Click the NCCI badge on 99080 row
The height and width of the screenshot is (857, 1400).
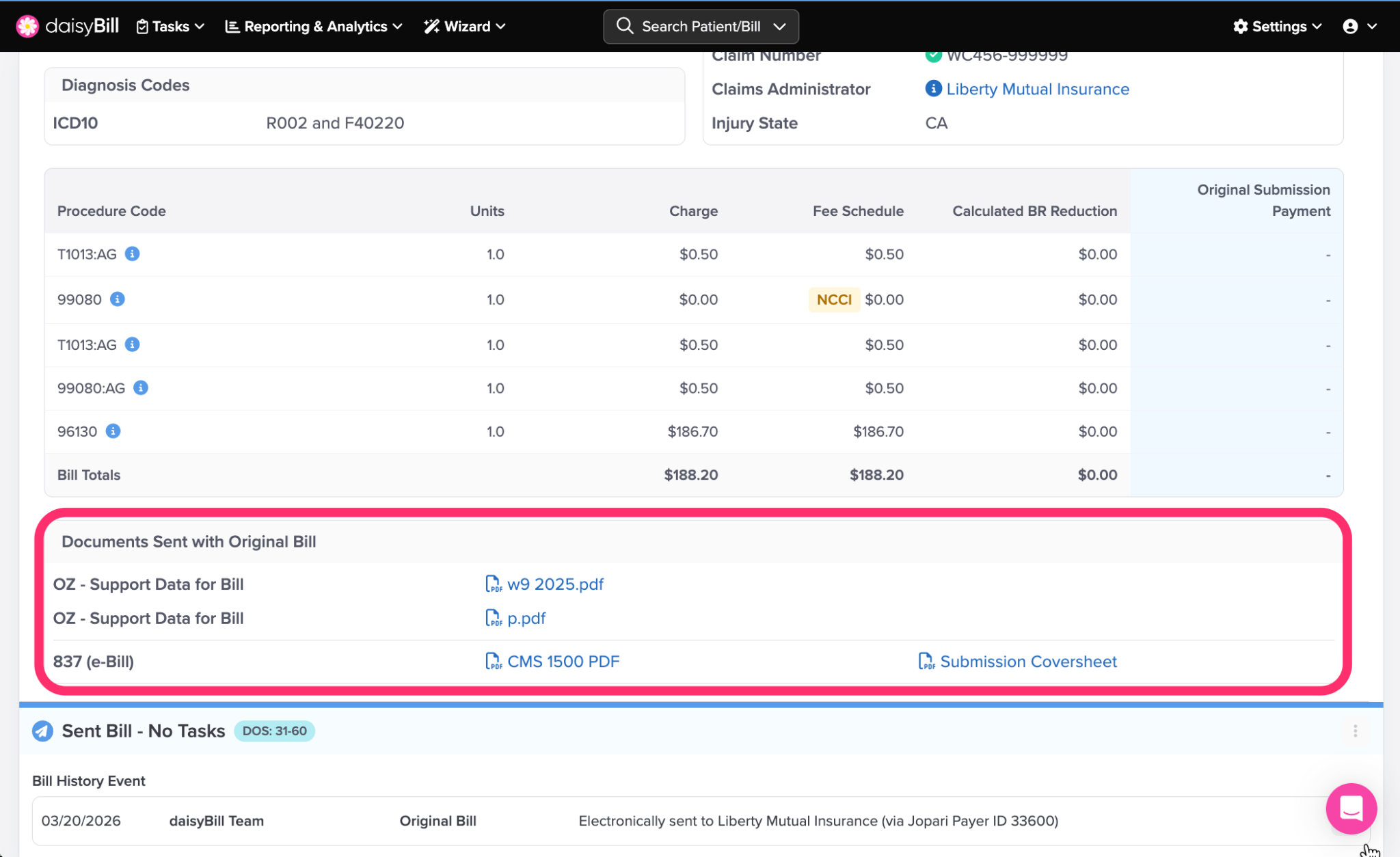833,299
